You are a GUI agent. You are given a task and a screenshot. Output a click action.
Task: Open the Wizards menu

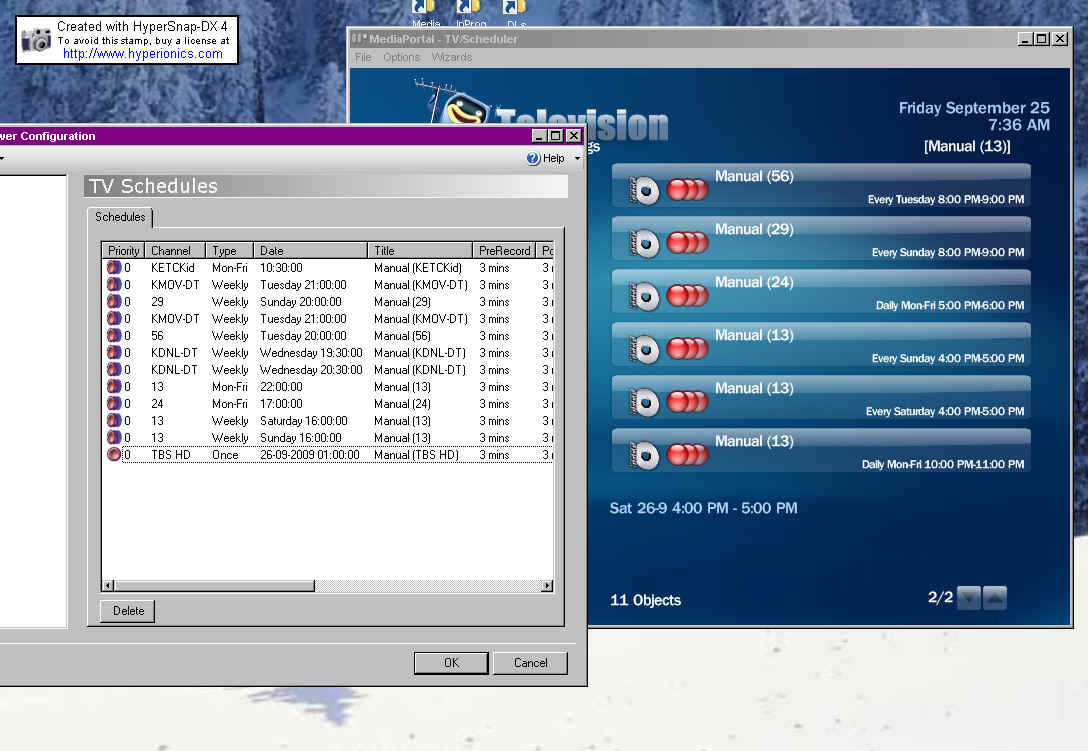click(452, 57)
